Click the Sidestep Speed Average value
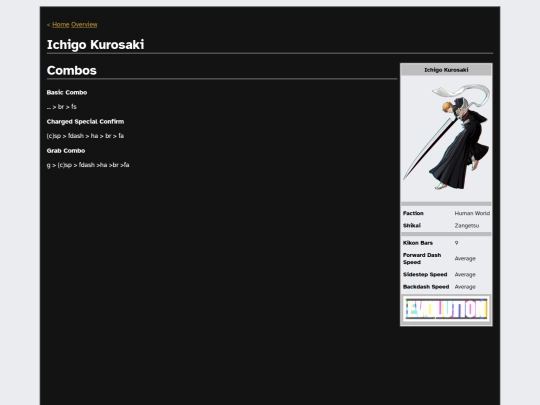540x405 pixels. (x=465, y=274)
